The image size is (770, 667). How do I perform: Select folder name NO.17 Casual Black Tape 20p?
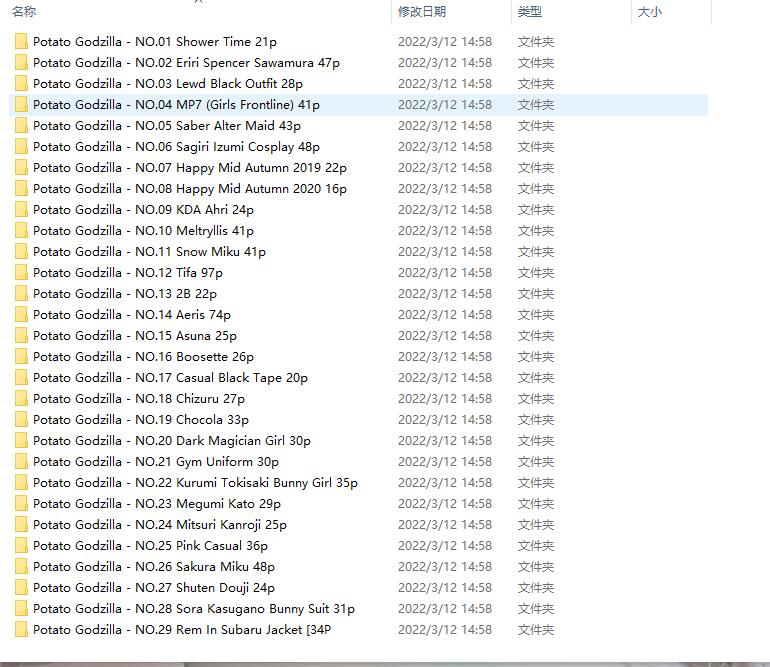coord(170,378)
